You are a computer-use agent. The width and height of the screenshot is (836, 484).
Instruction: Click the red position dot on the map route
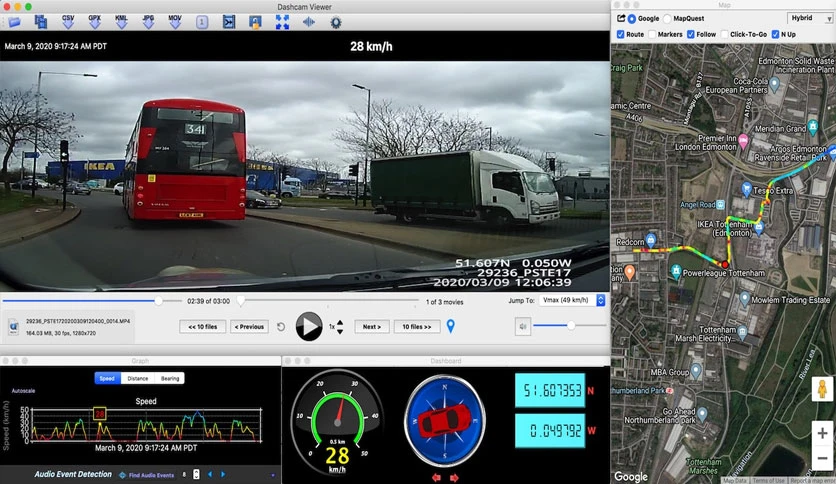(725, 264)
